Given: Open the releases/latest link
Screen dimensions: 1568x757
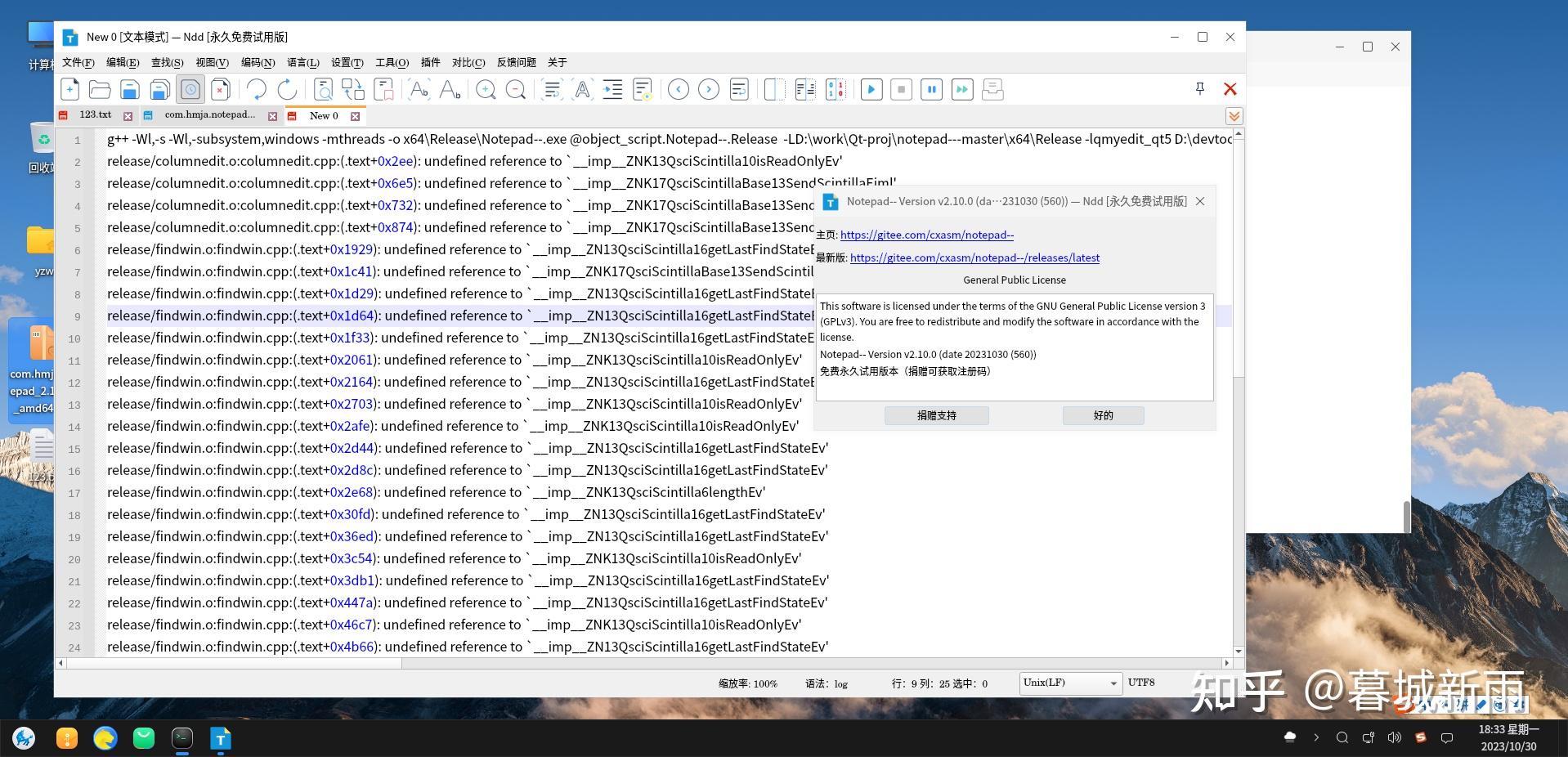Looking at the screenshot, I should (x=974, y=258).
